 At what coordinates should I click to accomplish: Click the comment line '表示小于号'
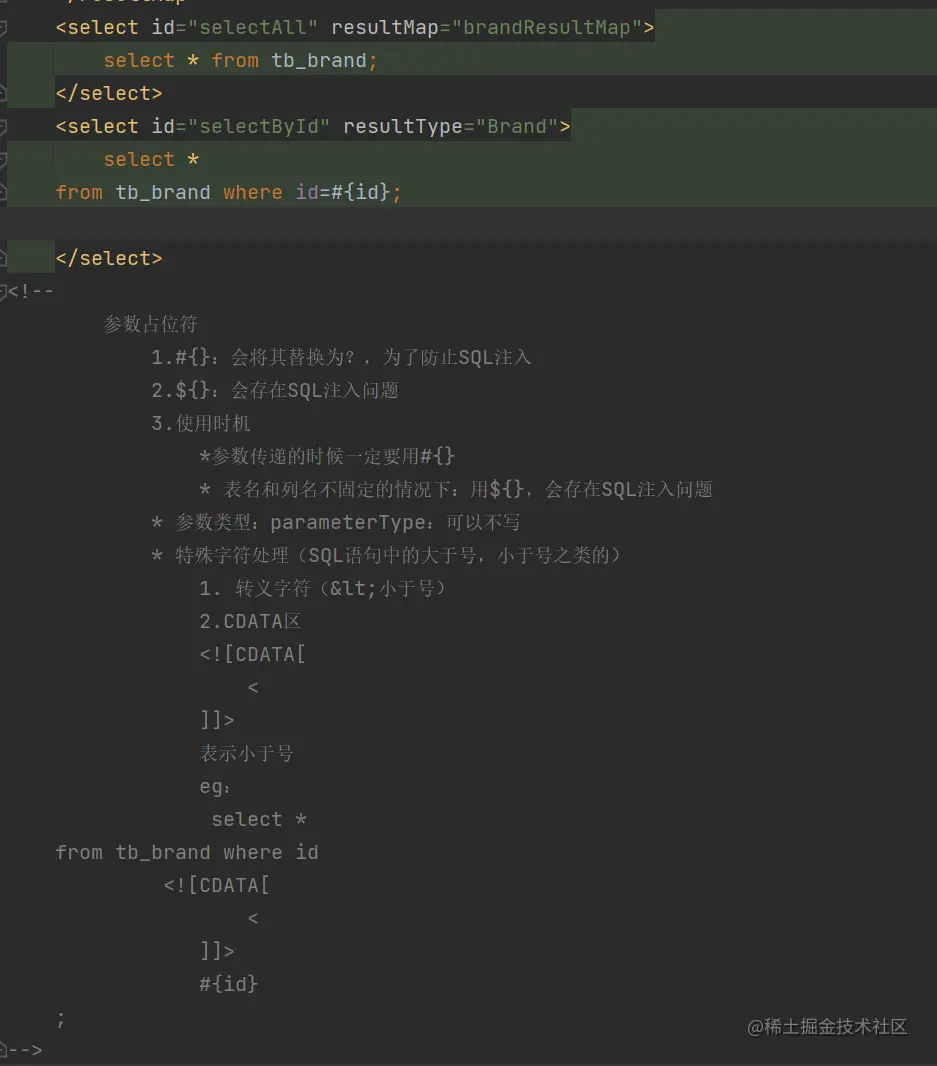pyautogui.click(x=246, y=753)
